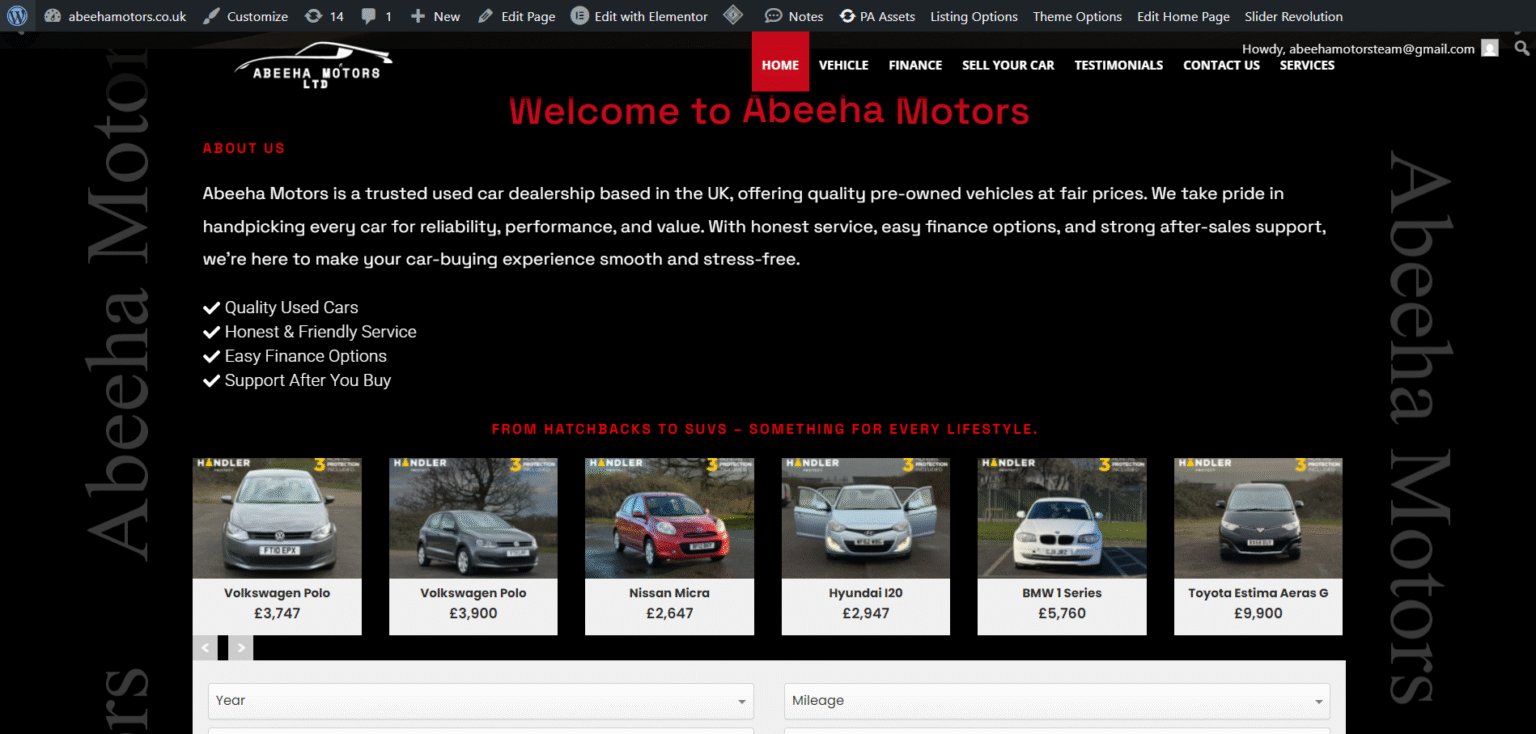This screenshot has width=1536, height=734.
Task: Open Notes in the admin bar
Action: click(794, 16)
